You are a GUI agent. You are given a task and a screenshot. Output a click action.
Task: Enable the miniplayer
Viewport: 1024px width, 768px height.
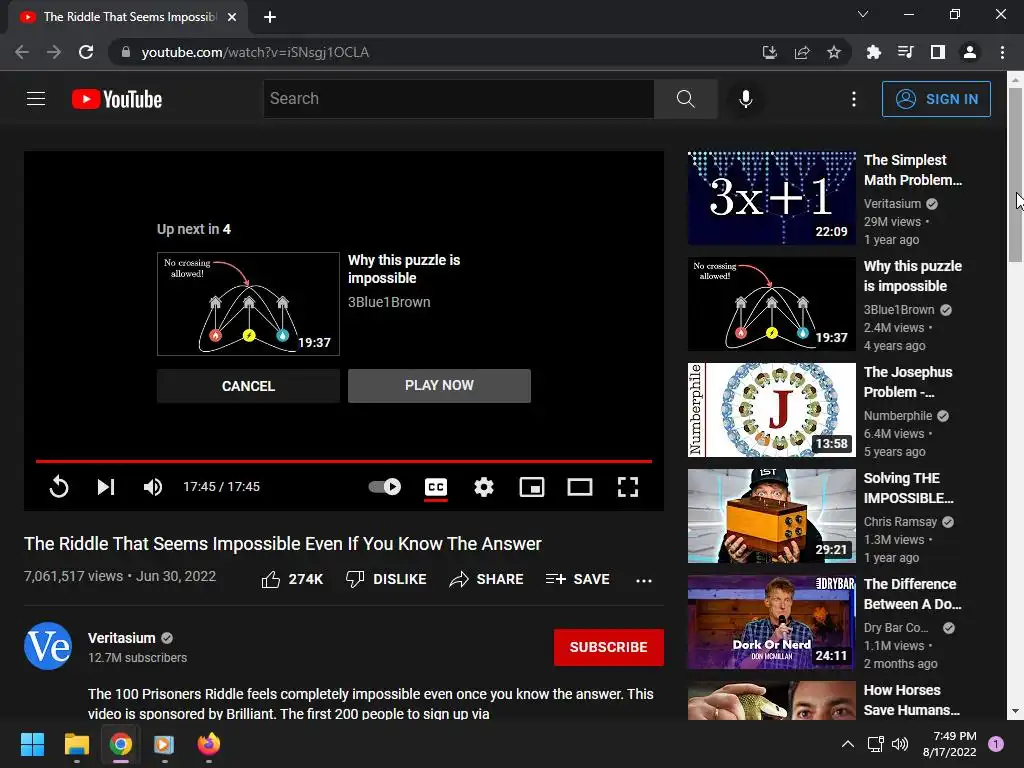(532, 487)
